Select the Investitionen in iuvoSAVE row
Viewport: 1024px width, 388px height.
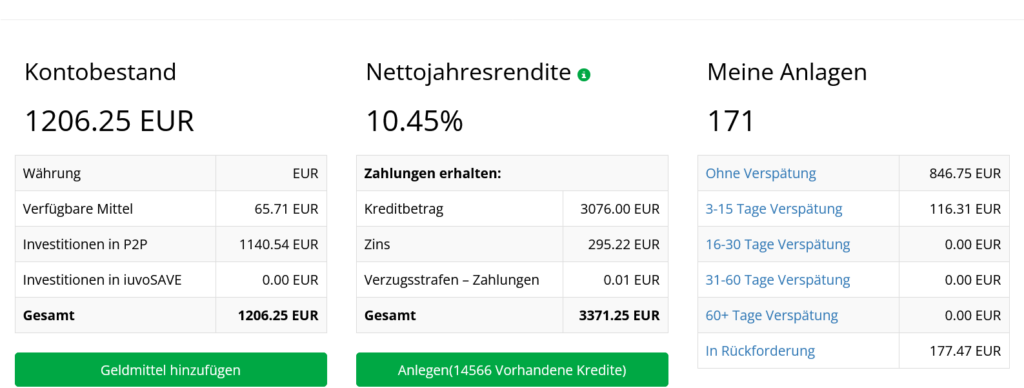170,280
